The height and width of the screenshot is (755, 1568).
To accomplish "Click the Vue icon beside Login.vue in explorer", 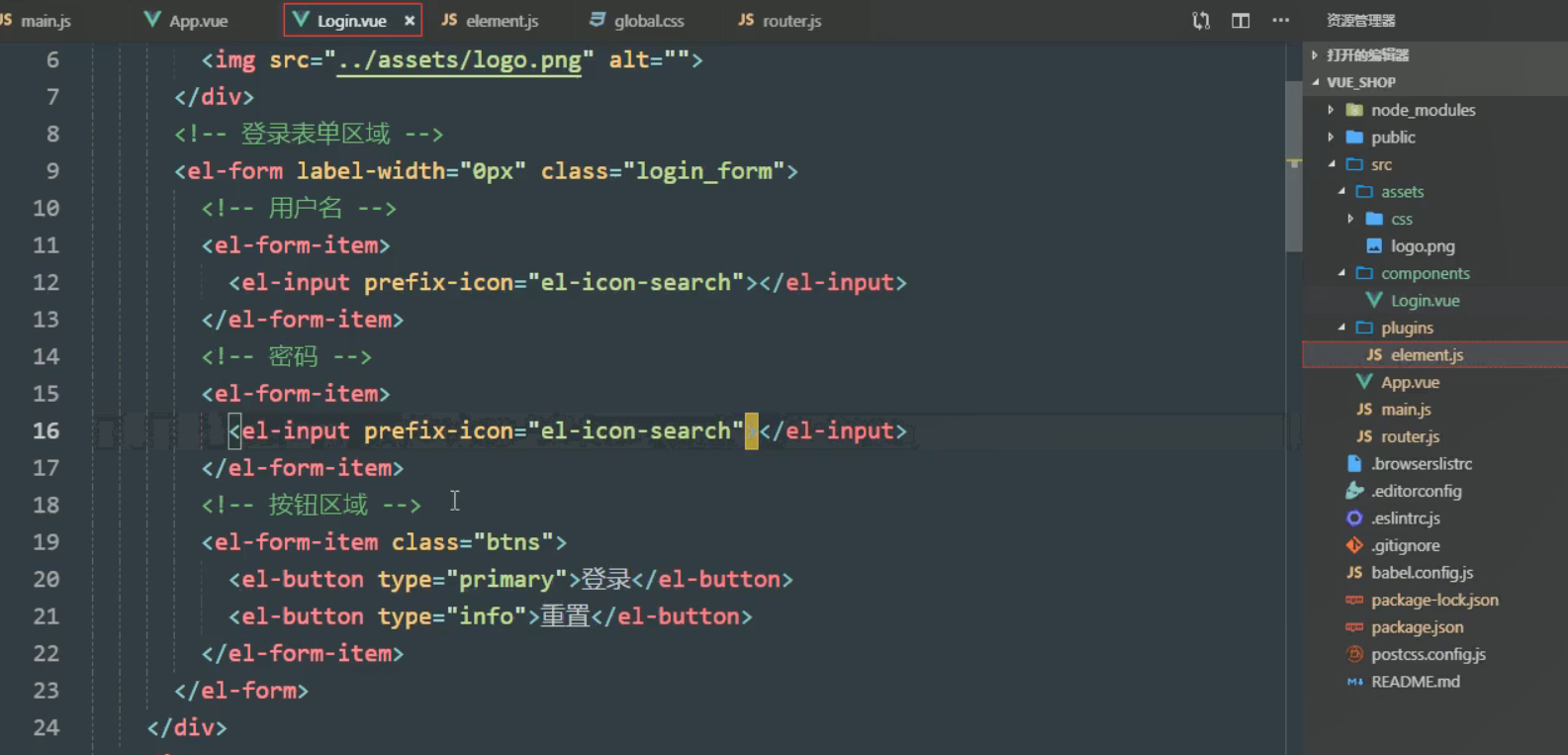I will click(1374, 300).
